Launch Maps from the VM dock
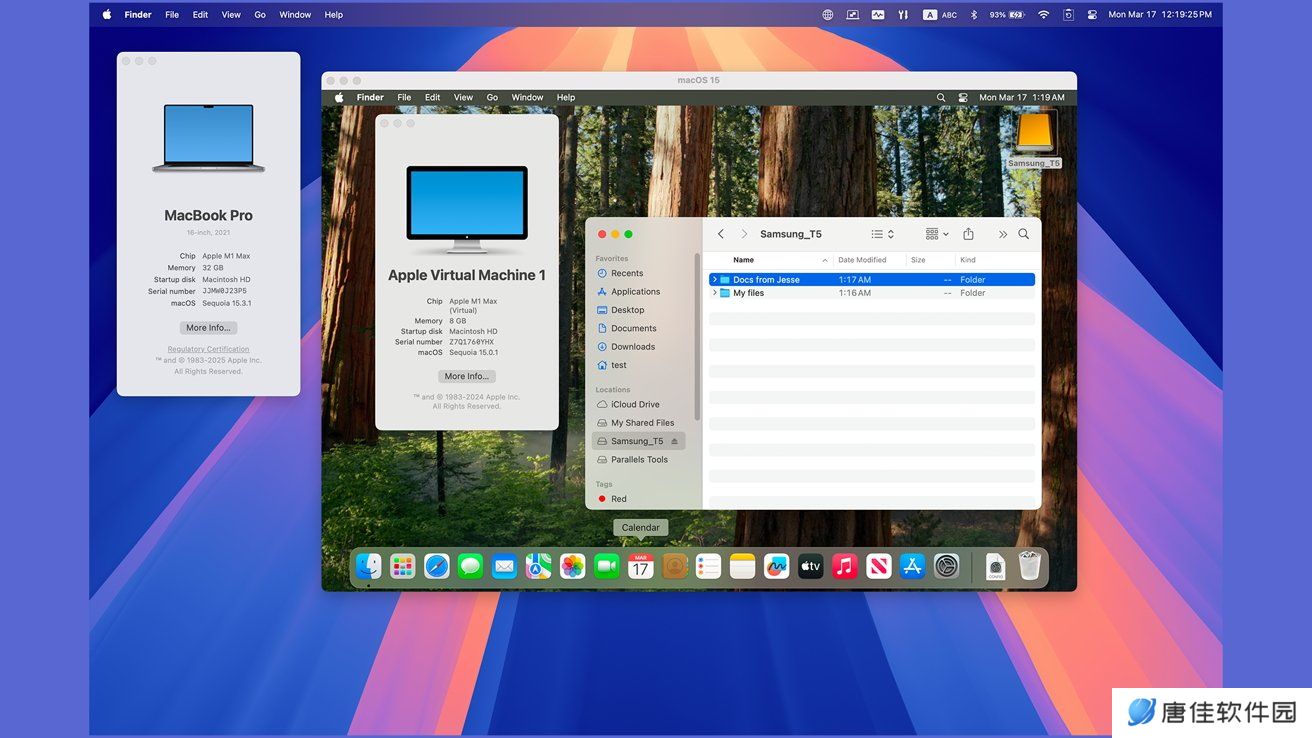 pos(539,567)
